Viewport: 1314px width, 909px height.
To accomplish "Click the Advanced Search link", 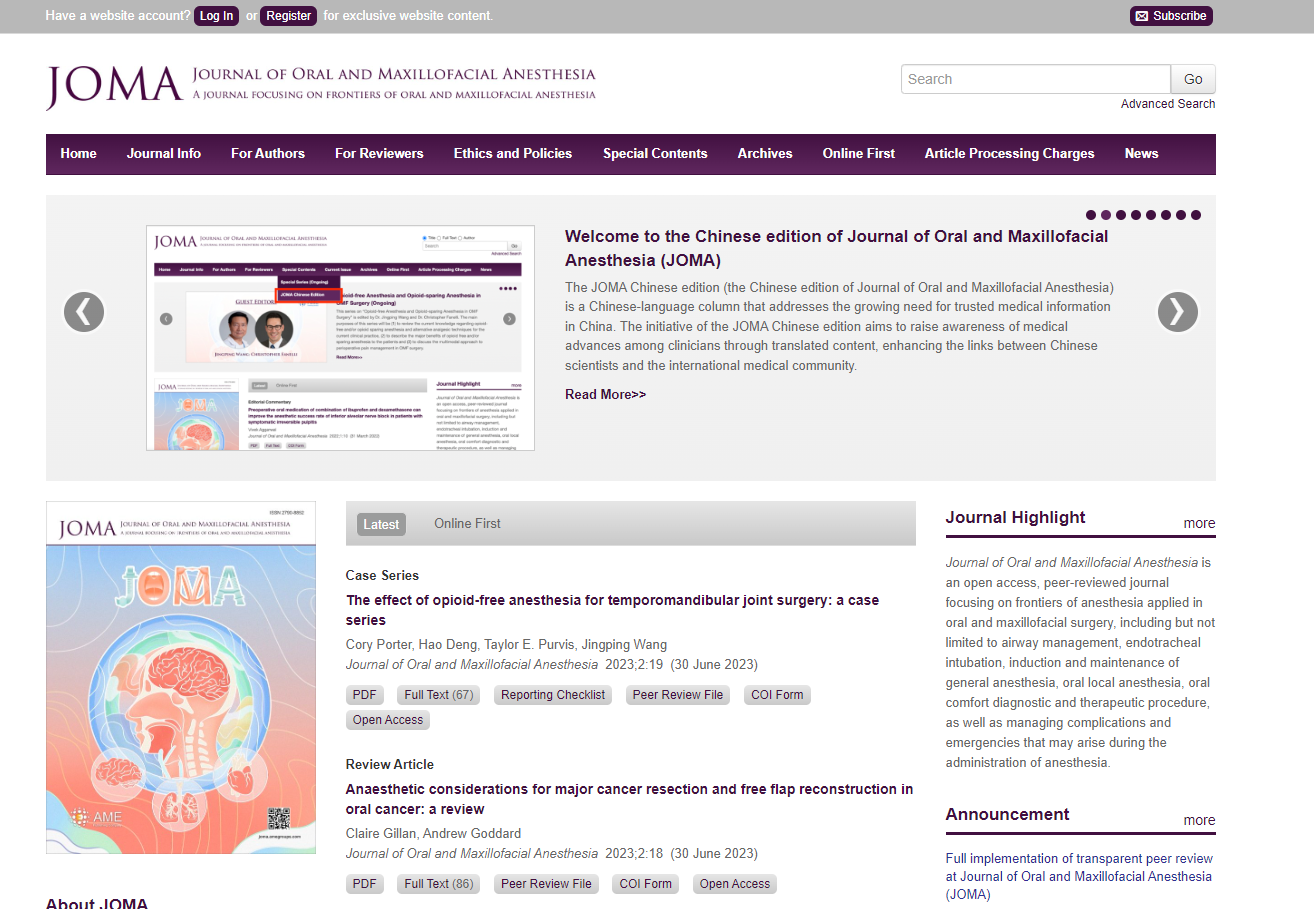I will [x=1167, y=104].
